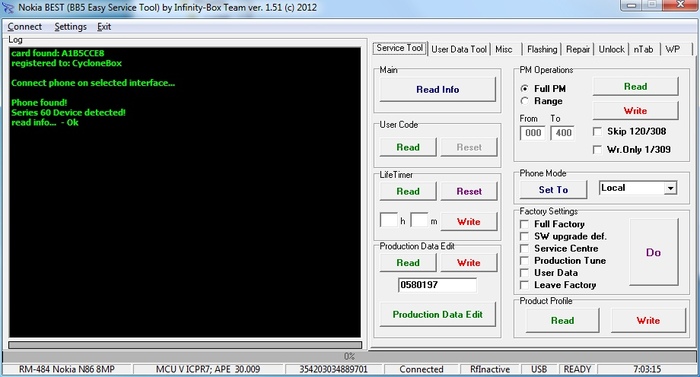Click the large Production Data Edit button
700x377 pixels.
pos(438,314)
